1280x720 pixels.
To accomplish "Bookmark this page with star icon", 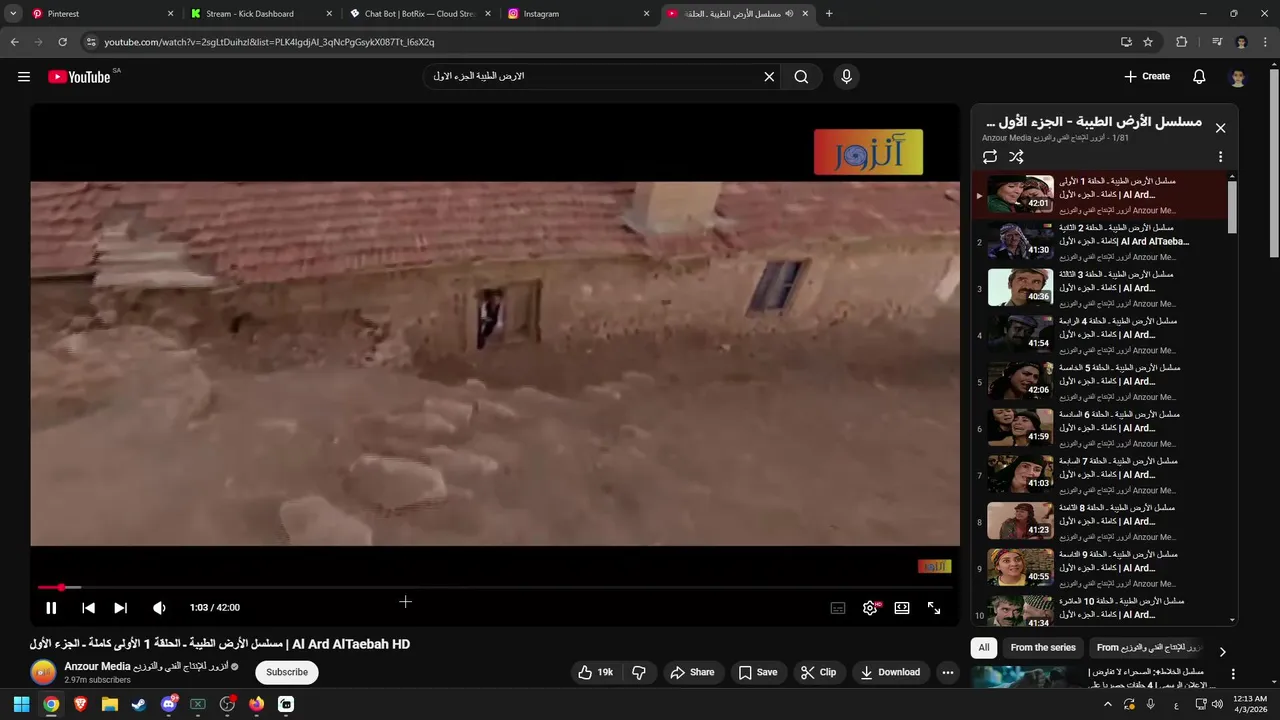I will [1148, 42].
